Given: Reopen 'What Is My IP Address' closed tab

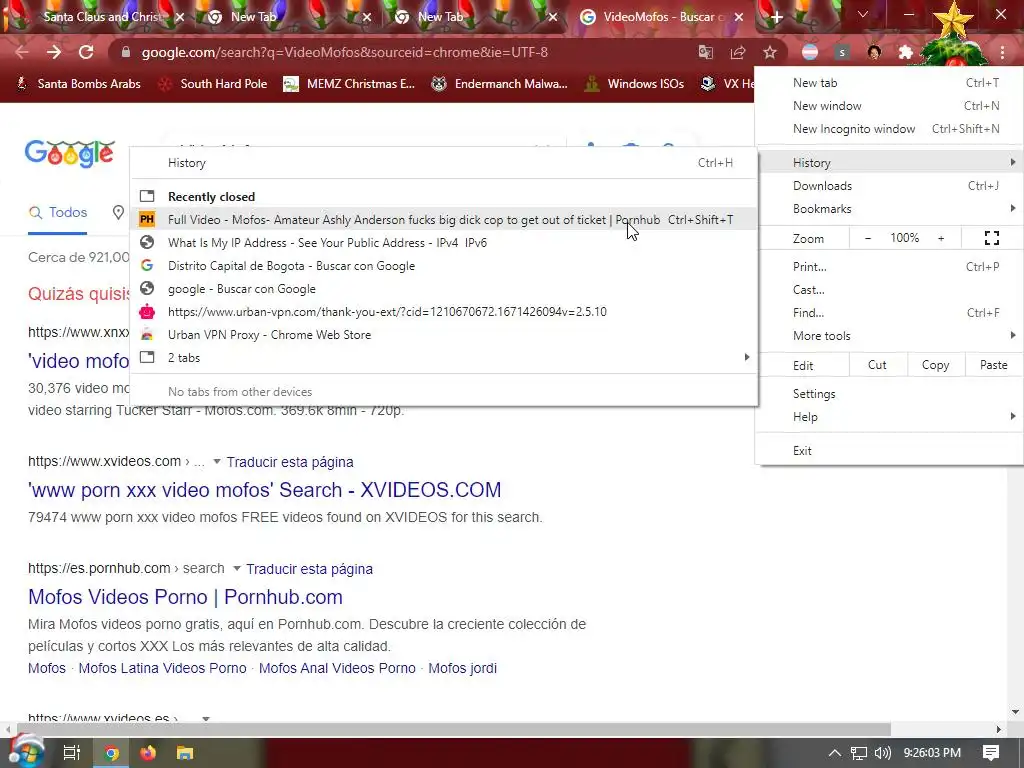Looking at the screenshot, I should coord(444,243).
